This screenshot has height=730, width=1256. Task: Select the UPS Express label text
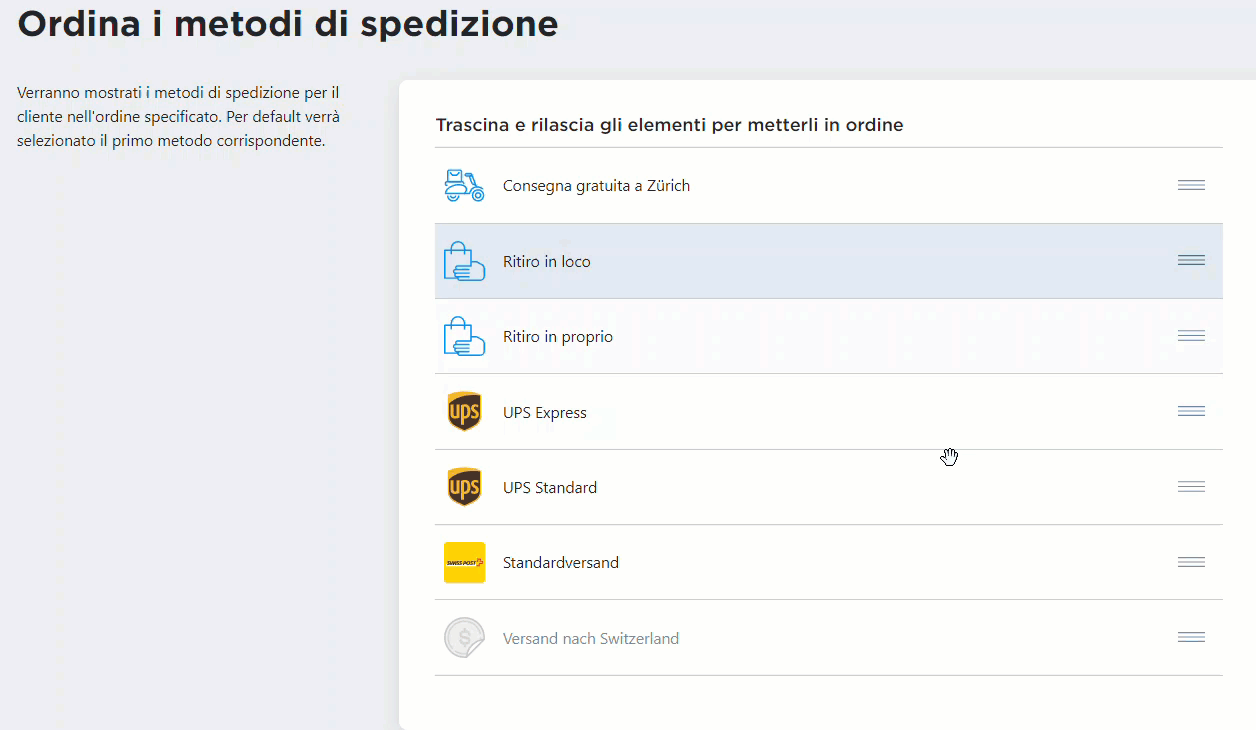point(545,413)
